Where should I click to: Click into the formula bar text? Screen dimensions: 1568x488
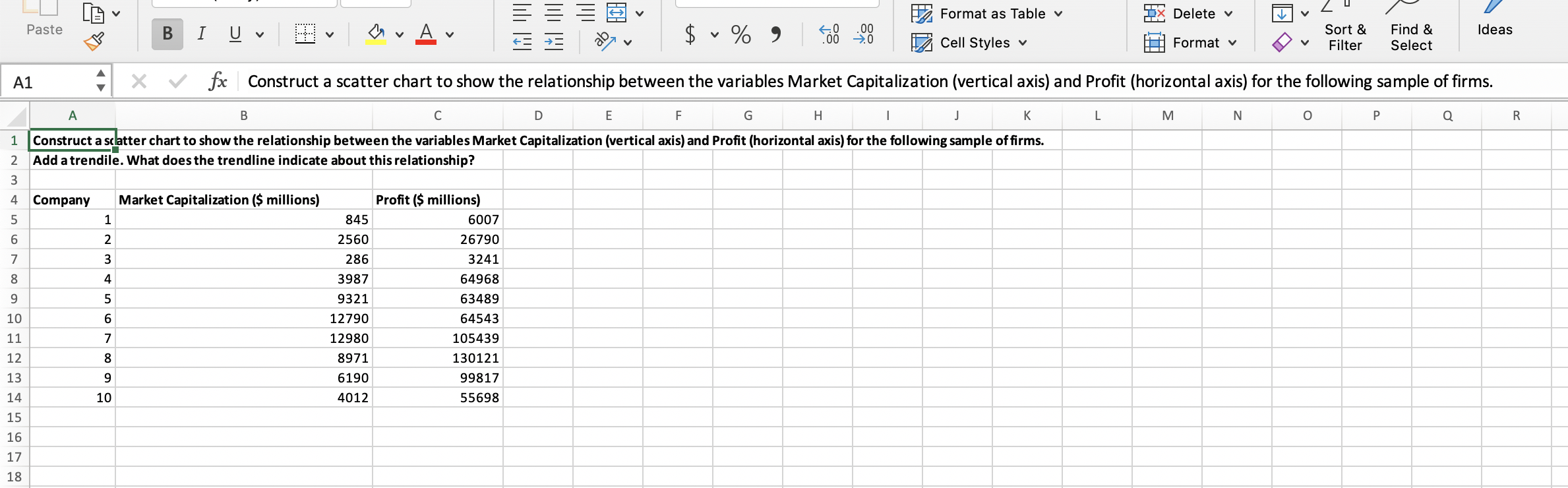[870, 81]
